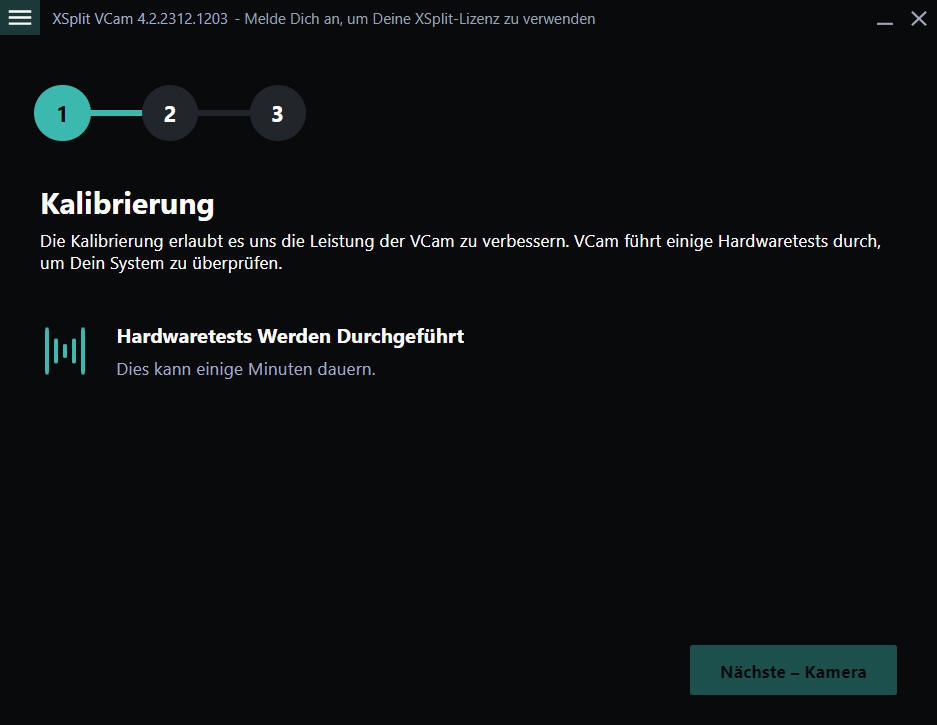Open the hamburger menu
Screen dimensions: 937x725
tap(20, 18)
